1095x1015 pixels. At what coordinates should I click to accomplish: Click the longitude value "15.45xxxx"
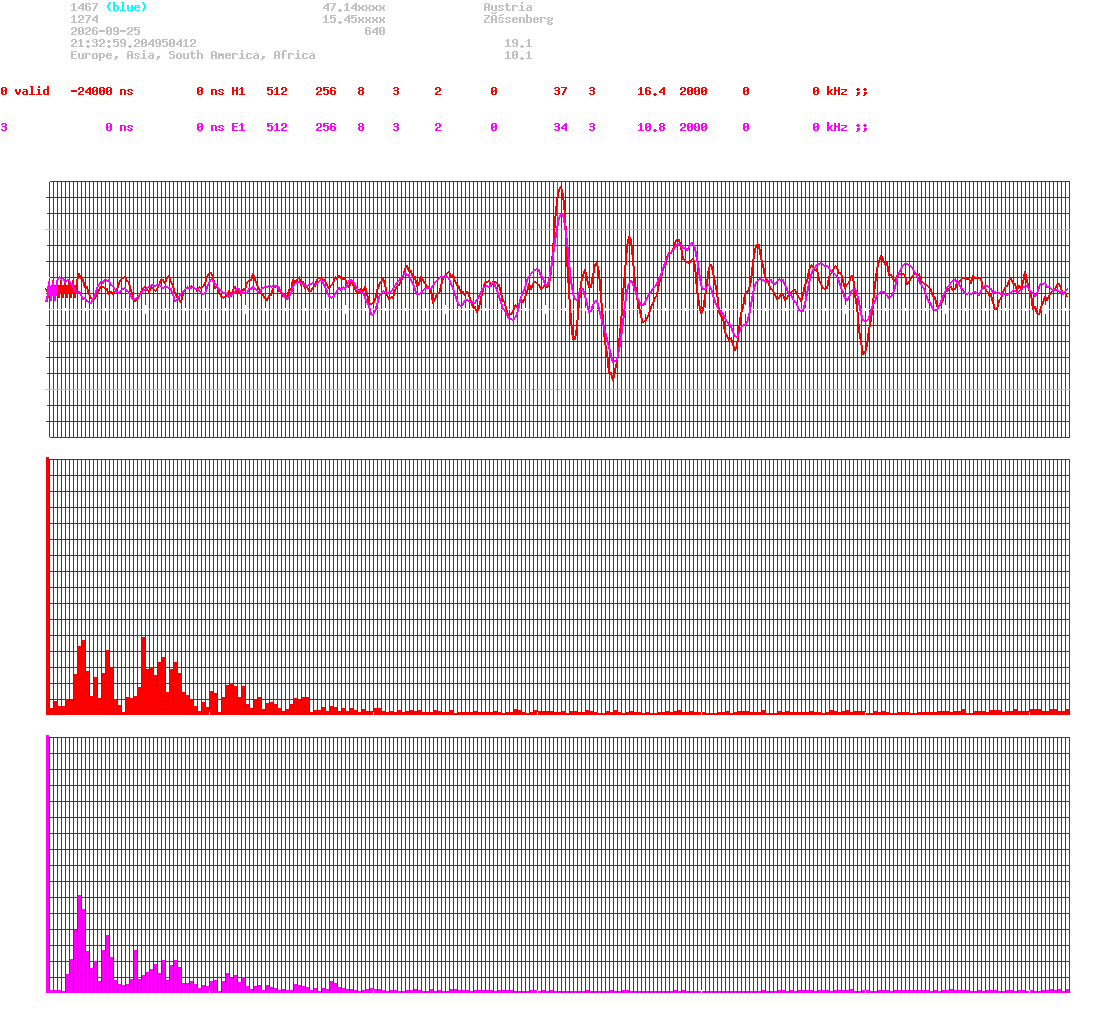point(353,19)
